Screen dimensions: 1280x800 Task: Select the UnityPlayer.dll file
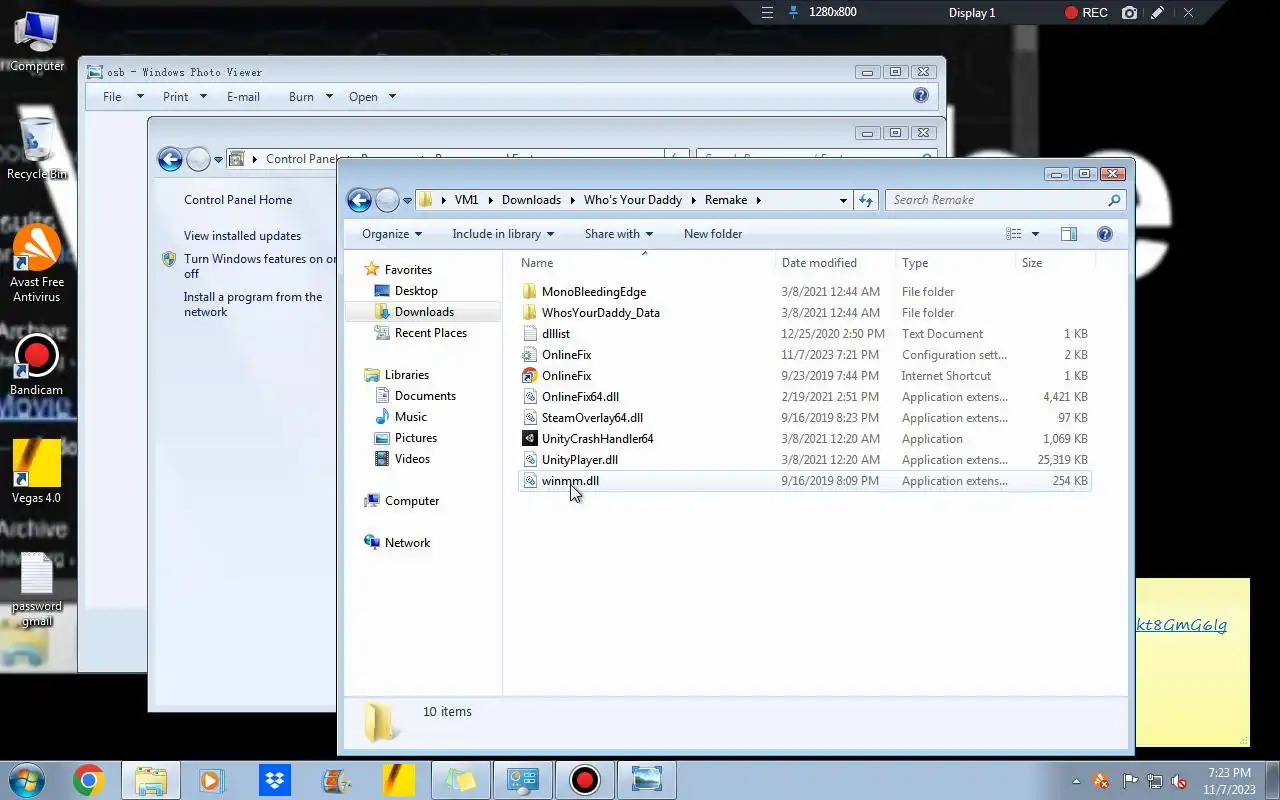(580, 460)
